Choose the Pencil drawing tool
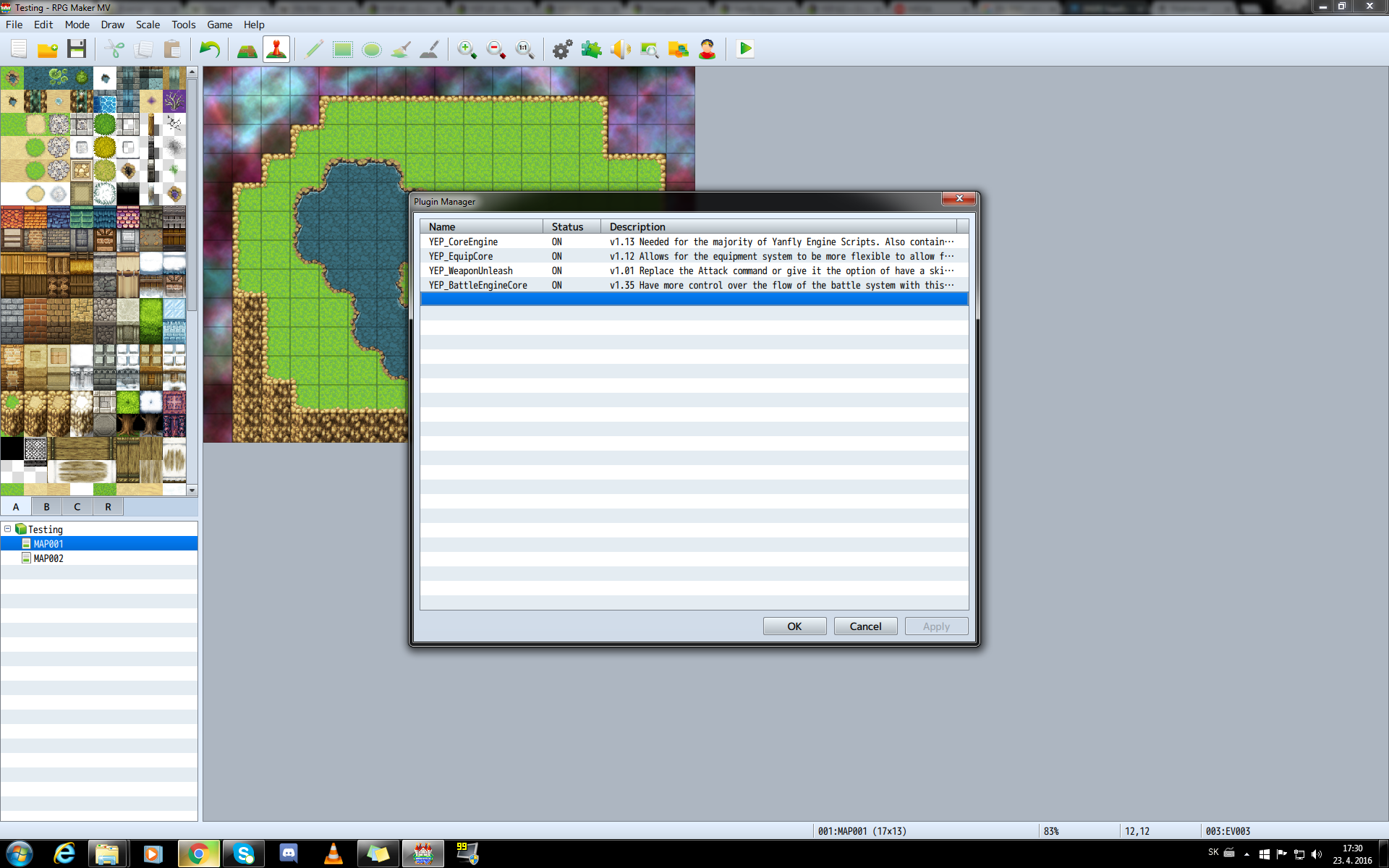1389x868 pixels. (314, 49)
